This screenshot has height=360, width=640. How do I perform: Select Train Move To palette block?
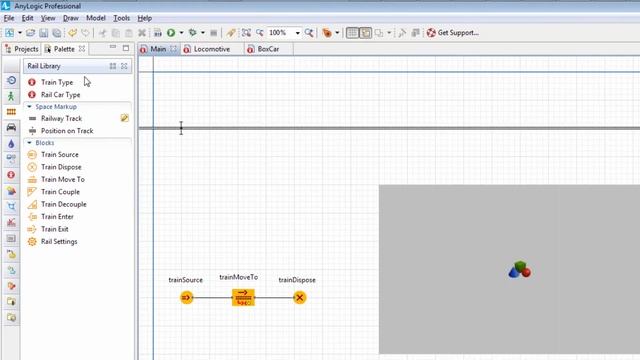pyautogui.click(x=56, y=180)
